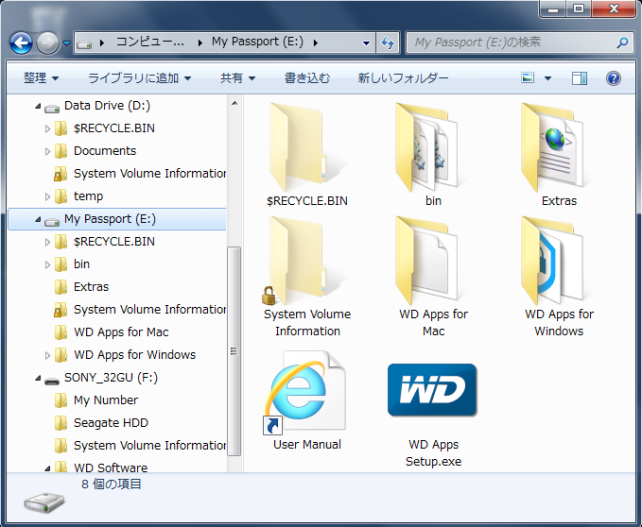
Task: Open the 共有 menu
Action: pyautogui.click(x=237, y=78)
